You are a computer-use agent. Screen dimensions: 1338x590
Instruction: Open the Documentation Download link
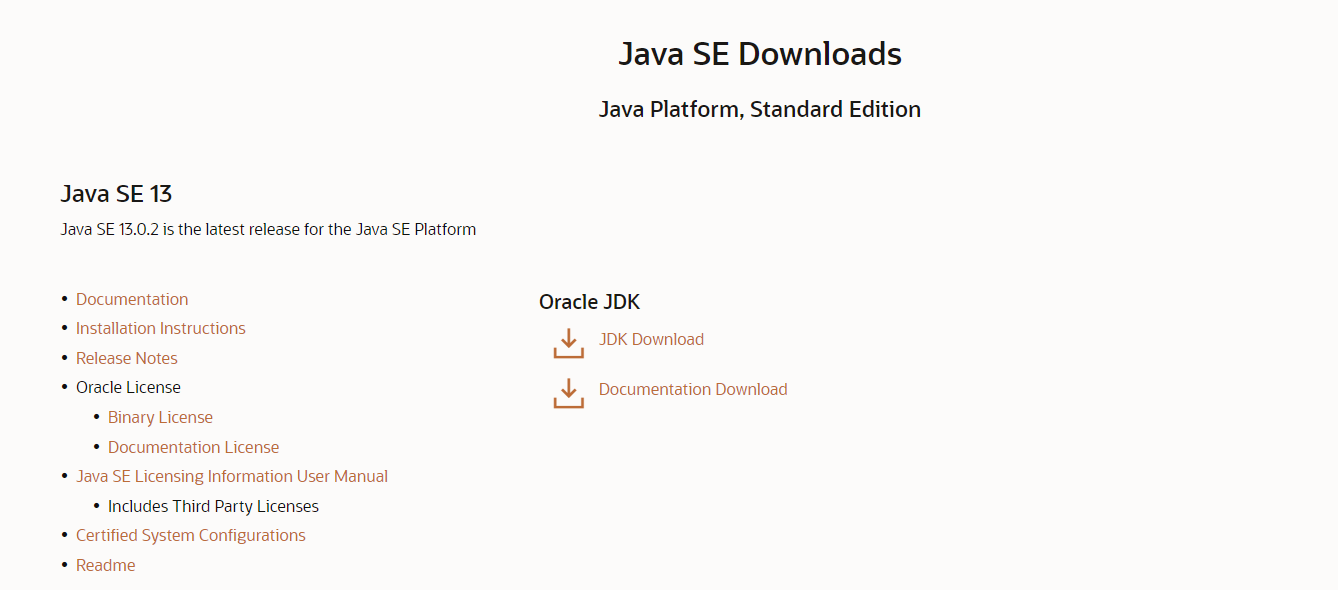coord(693,389)
